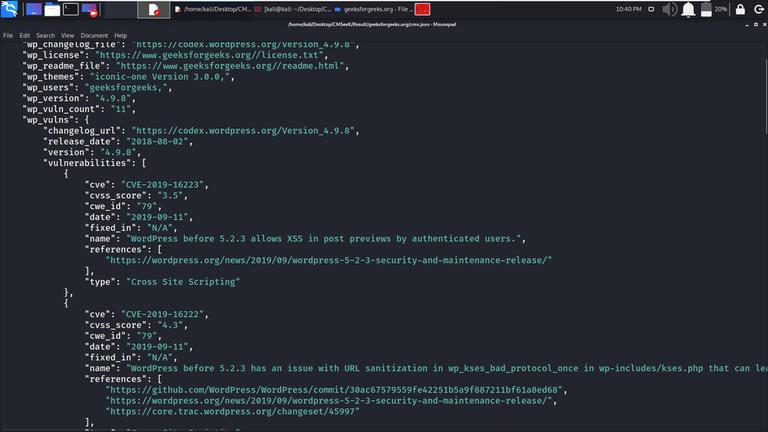Switch to the kali@kali terminal taskbar window
The image size is (768, 432).
292,9
